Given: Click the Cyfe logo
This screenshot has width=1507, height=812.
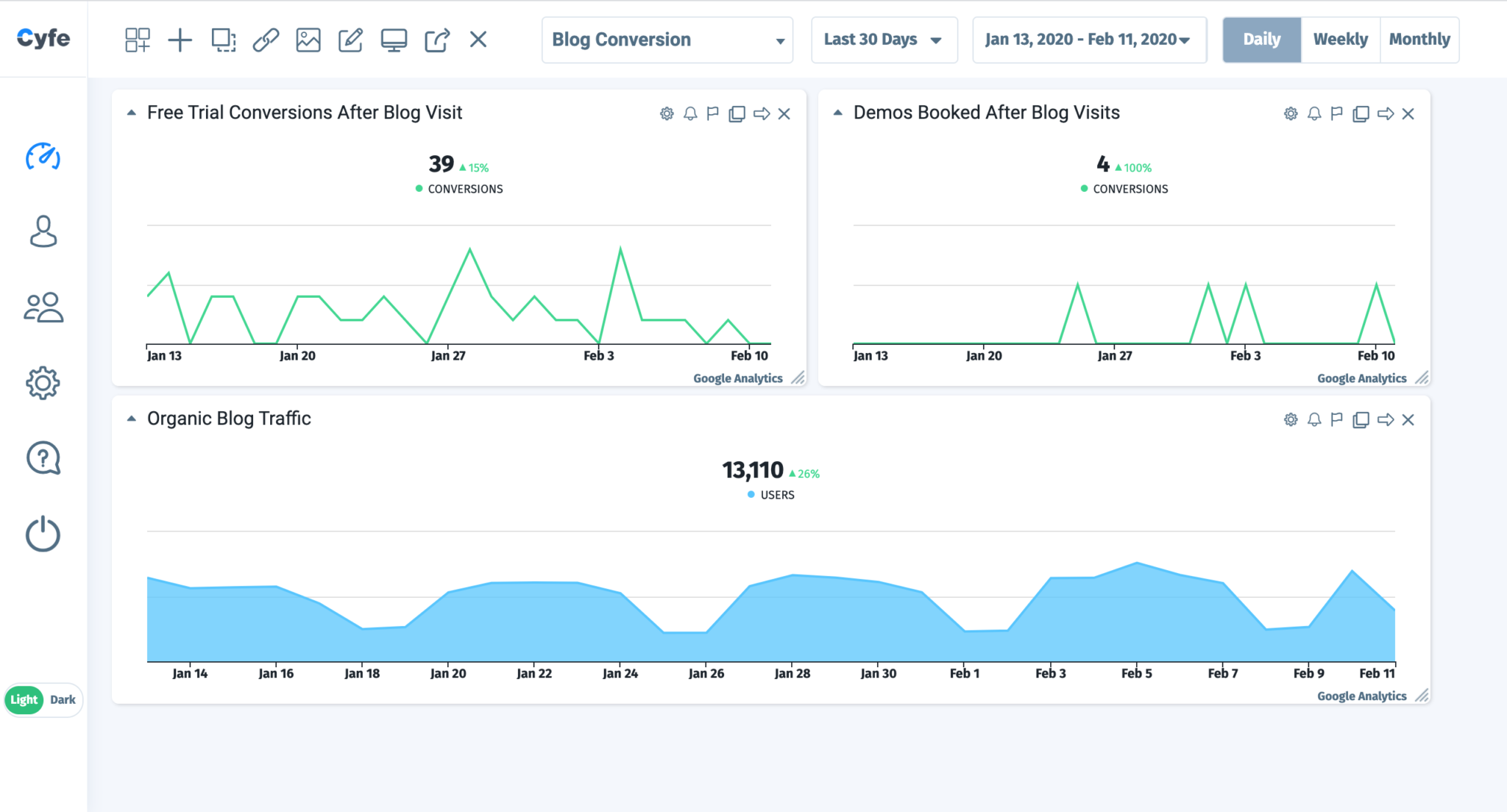Looking at the screenshot, I should [x=43, y=38].
